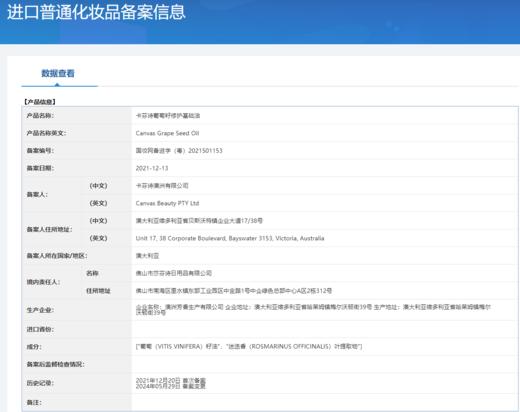Select the 【产品信息】 section heading
520x412 pixels.
tap(40, 102)
